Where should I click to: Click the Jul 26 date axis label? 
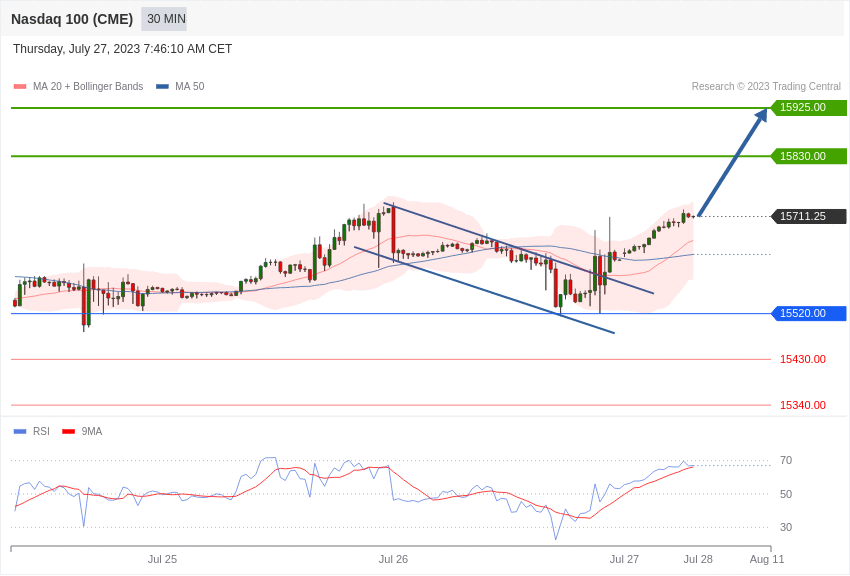point(393,559)
